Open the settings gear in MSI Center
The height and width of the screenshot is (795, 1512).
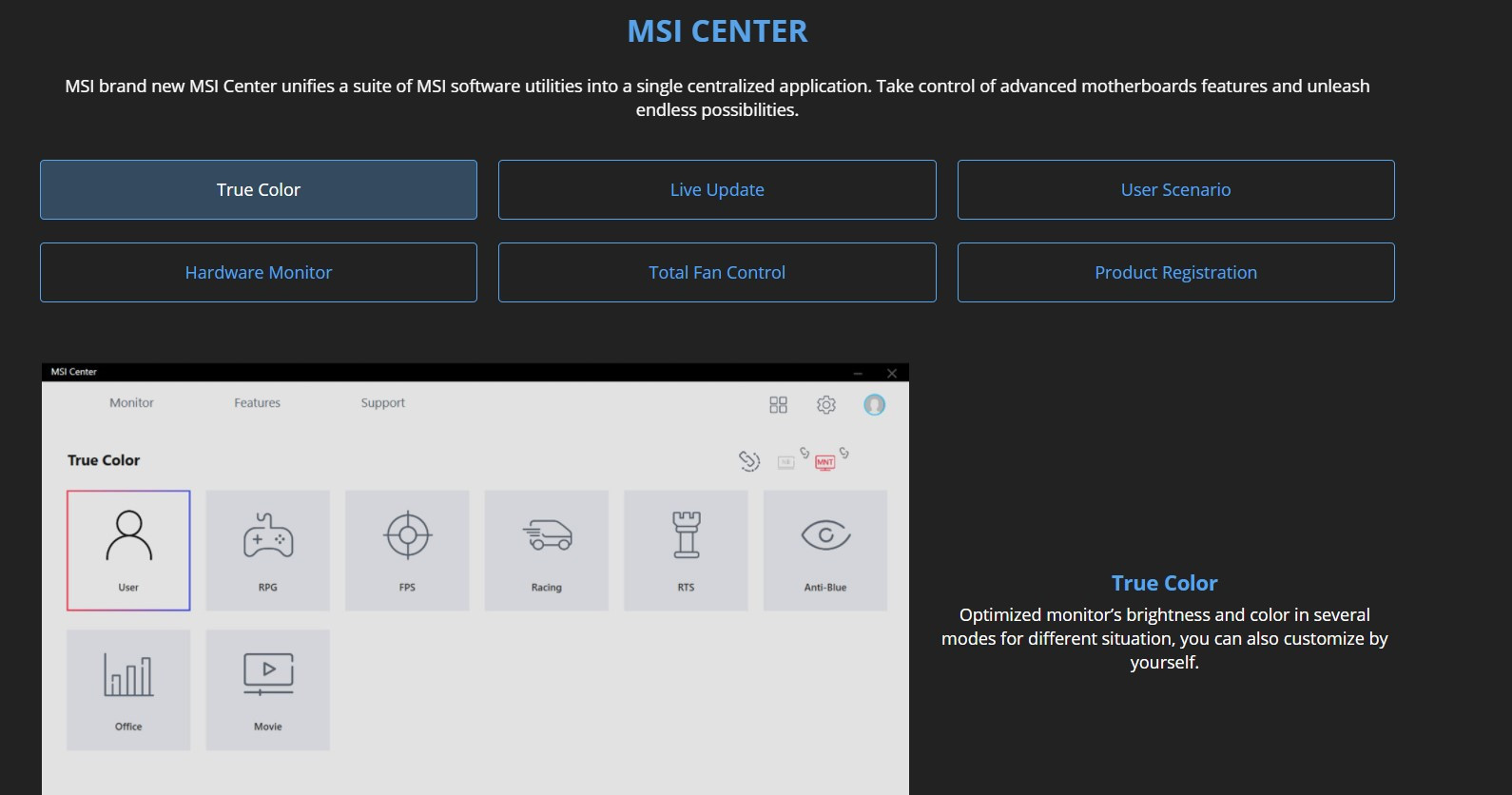tap(826, 405)
